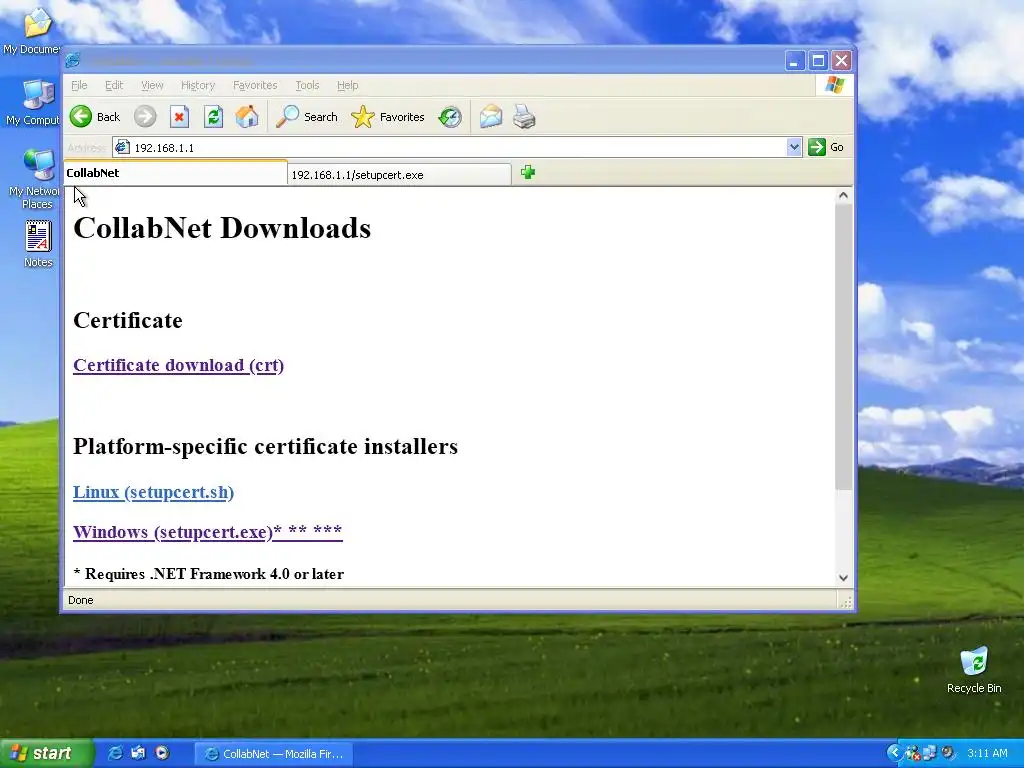Click the scrollbar down arrow

[843, 577]
